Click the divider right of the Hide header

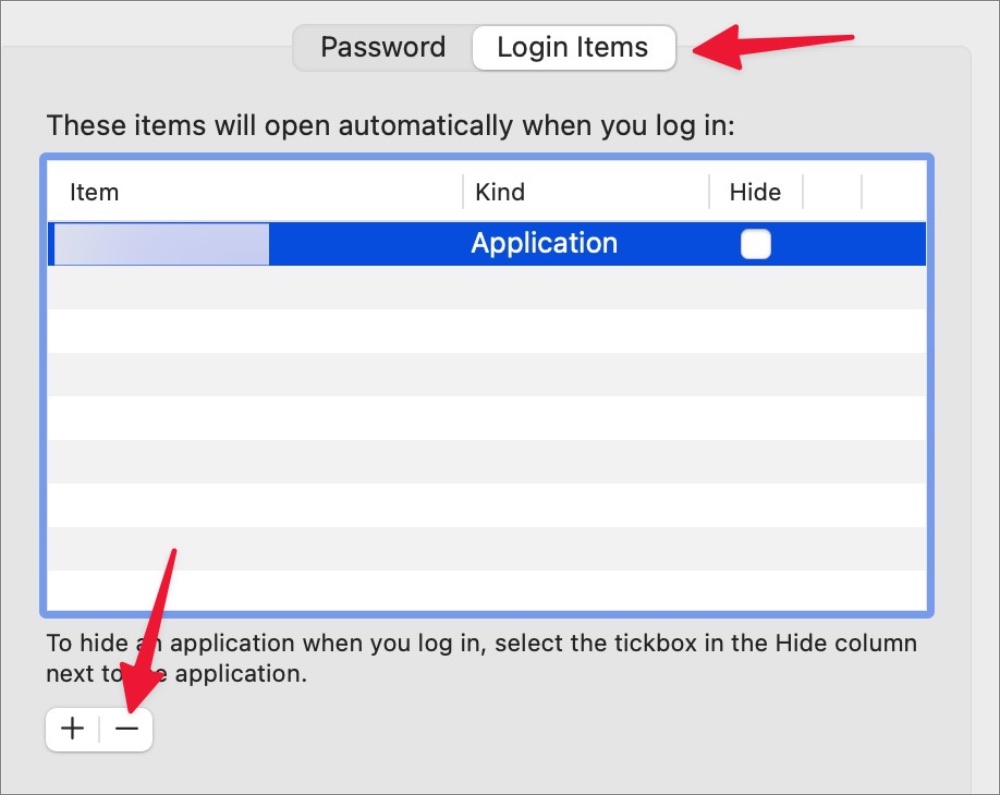tap(803, 192)
